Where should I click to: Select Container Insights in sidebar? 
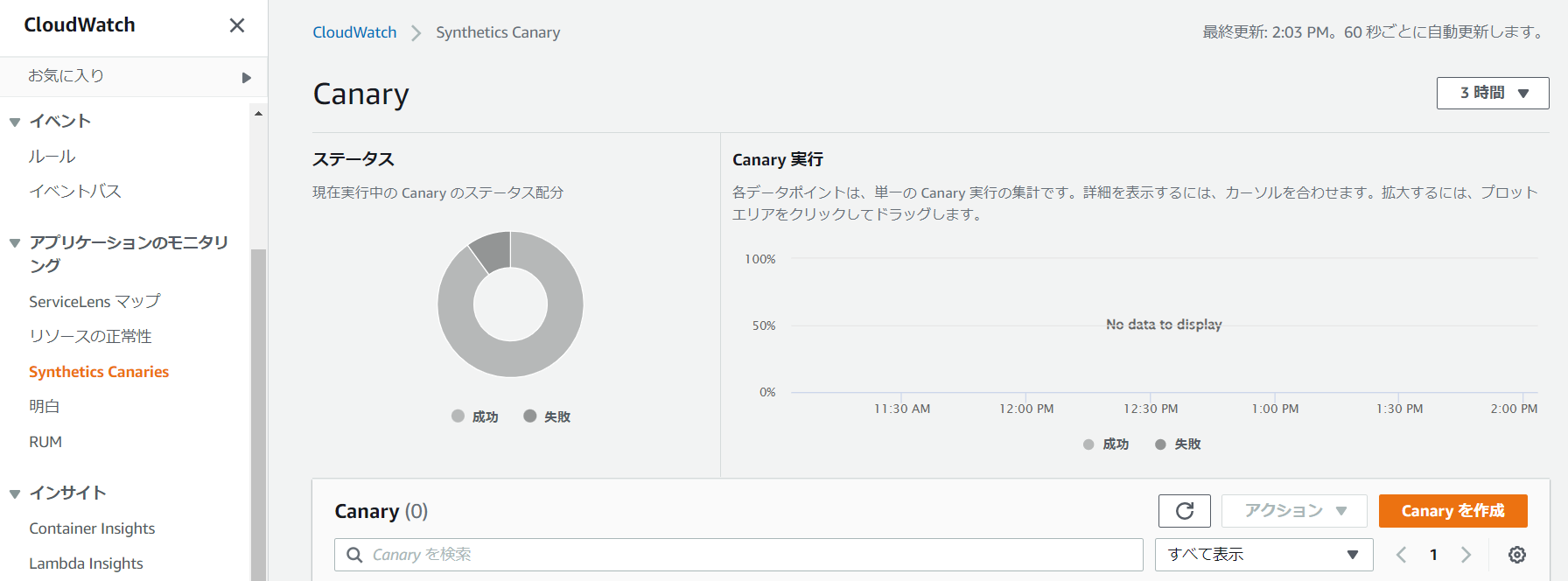pyautogui.click(x=92, y=528)
